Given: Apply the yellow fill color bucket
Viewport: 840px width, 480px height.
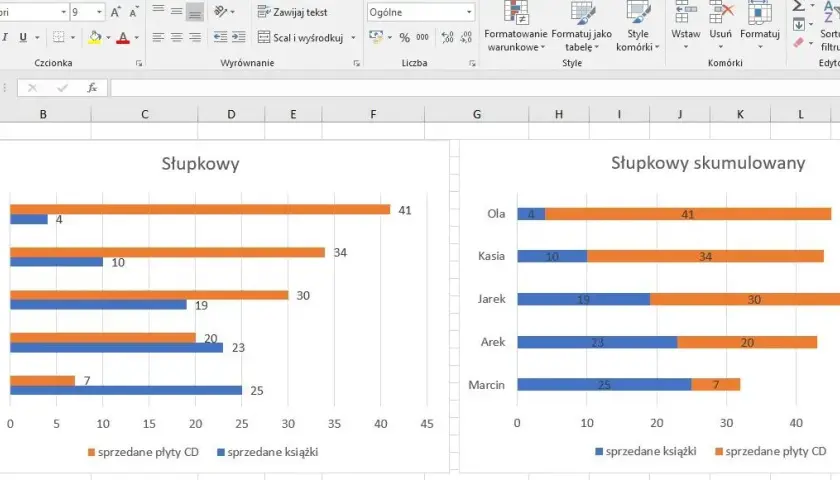Looking at the screenshot, I should pos(95,37).
